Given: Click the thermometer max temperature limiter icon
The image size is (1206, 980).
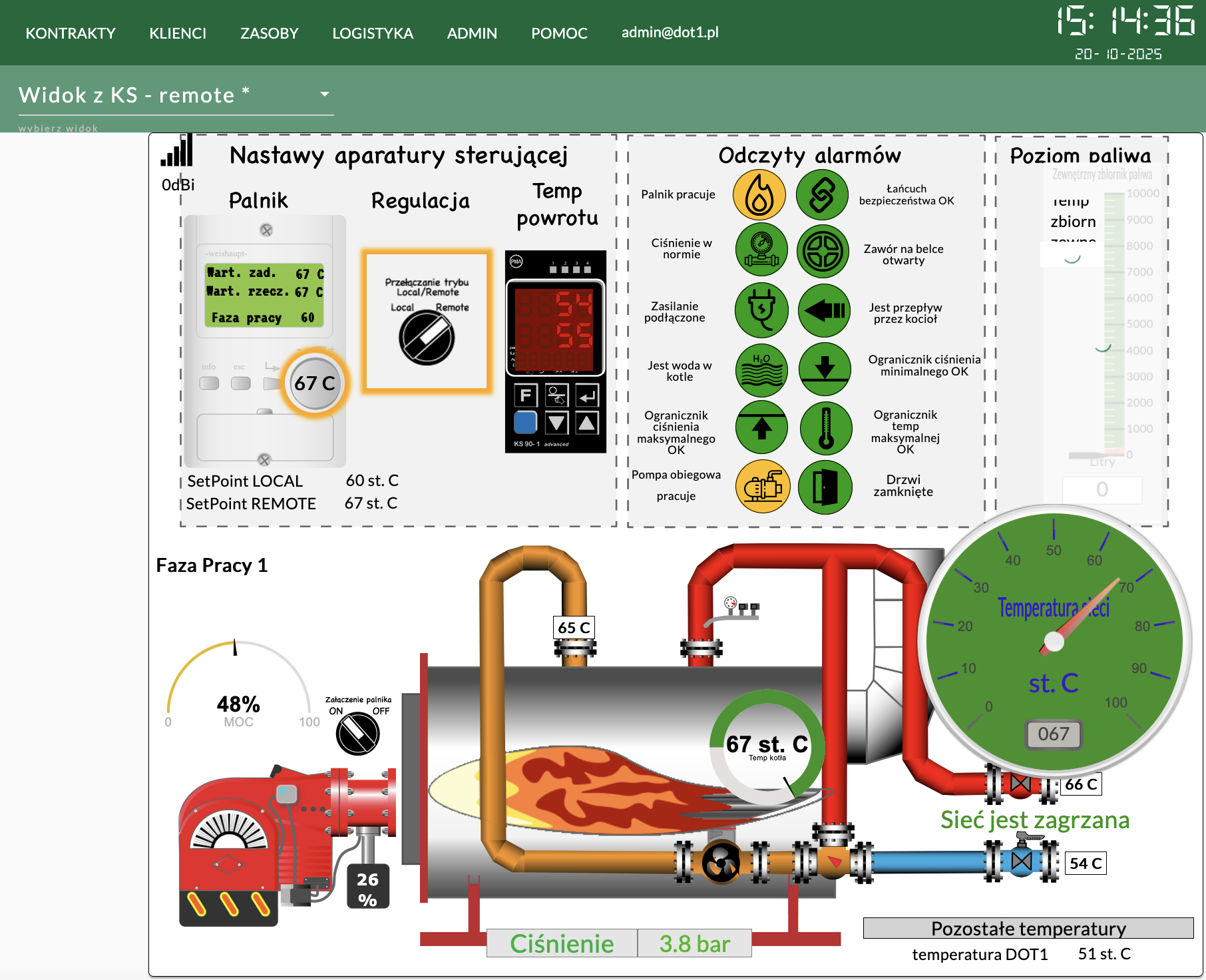Looking at the screenshot, I should pyautogui.click(x=826, y=428).
